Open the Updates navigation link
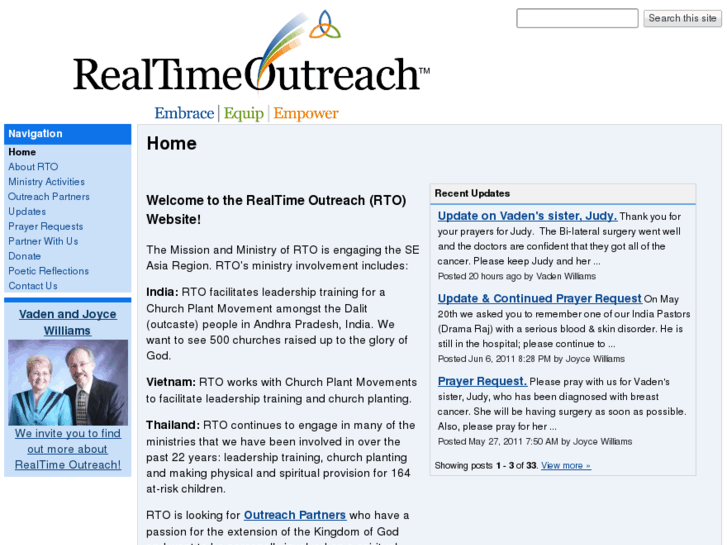 [x=27, y=212]
